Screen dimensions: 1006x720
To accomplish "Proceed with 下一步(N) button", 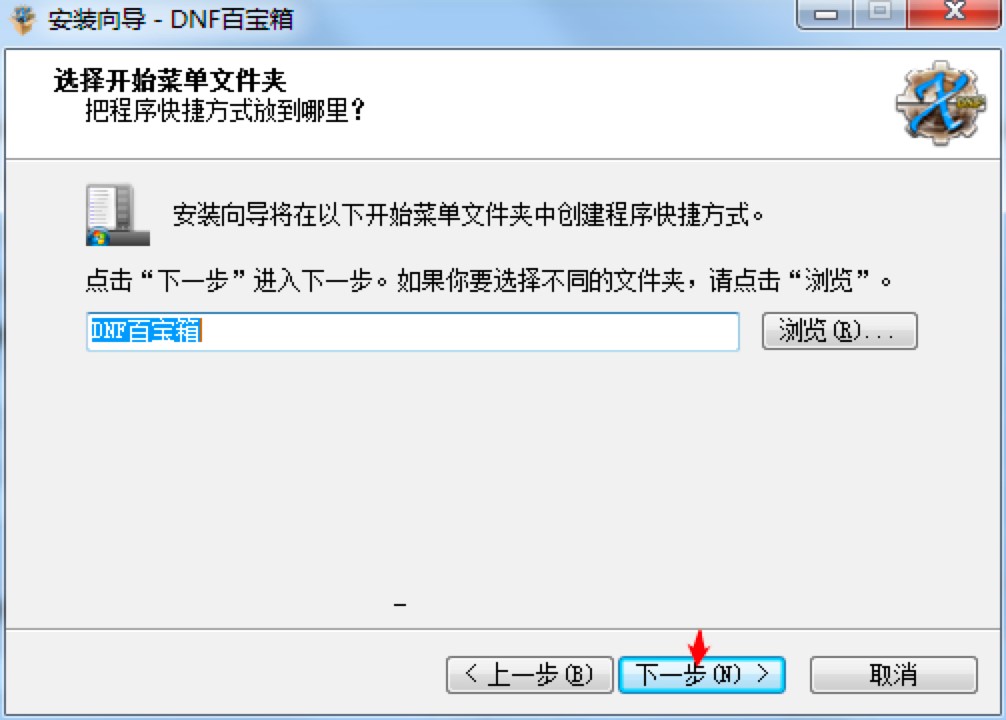I will (702, 674).
